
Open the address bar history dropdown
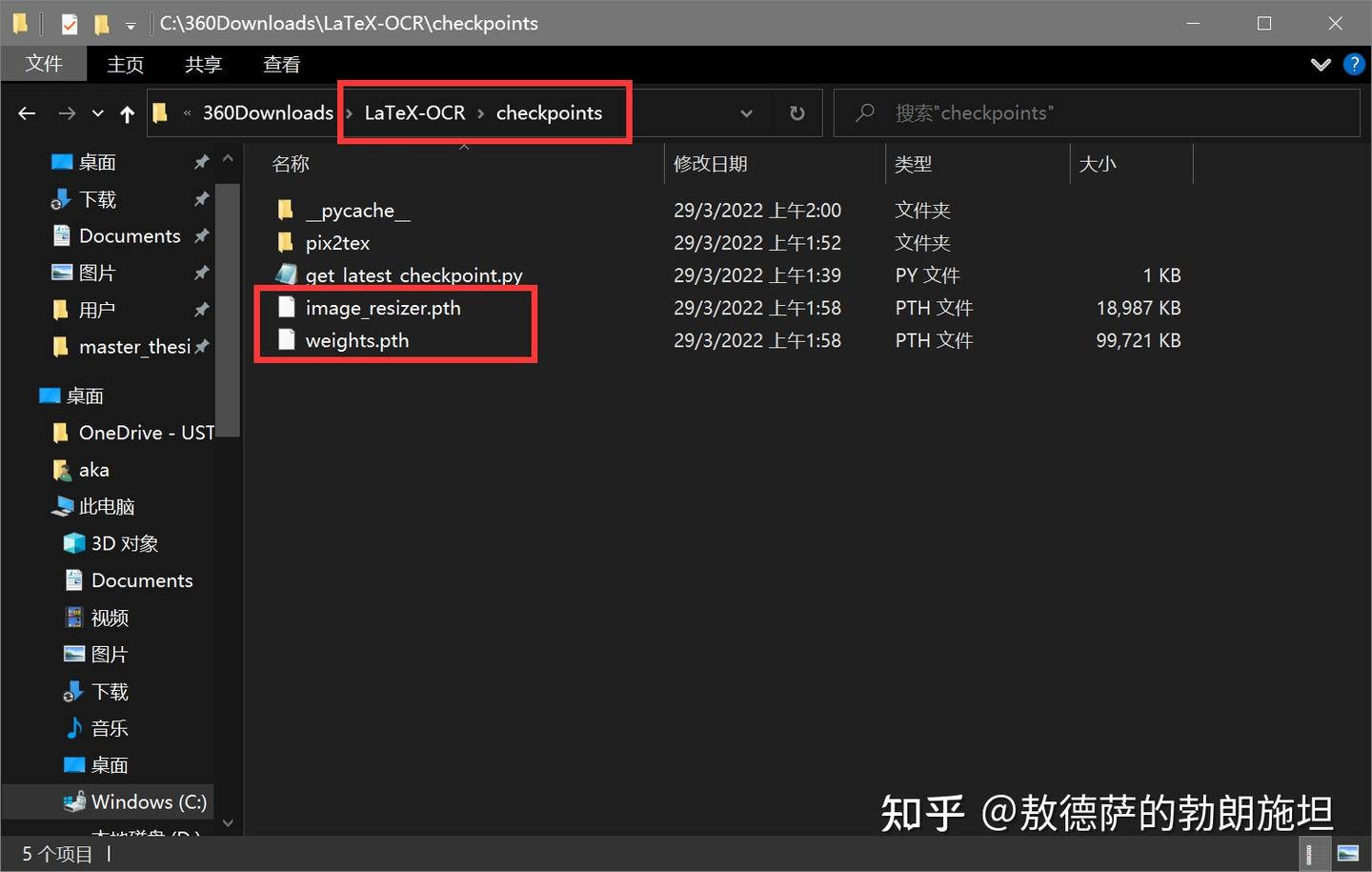(746, 112)
